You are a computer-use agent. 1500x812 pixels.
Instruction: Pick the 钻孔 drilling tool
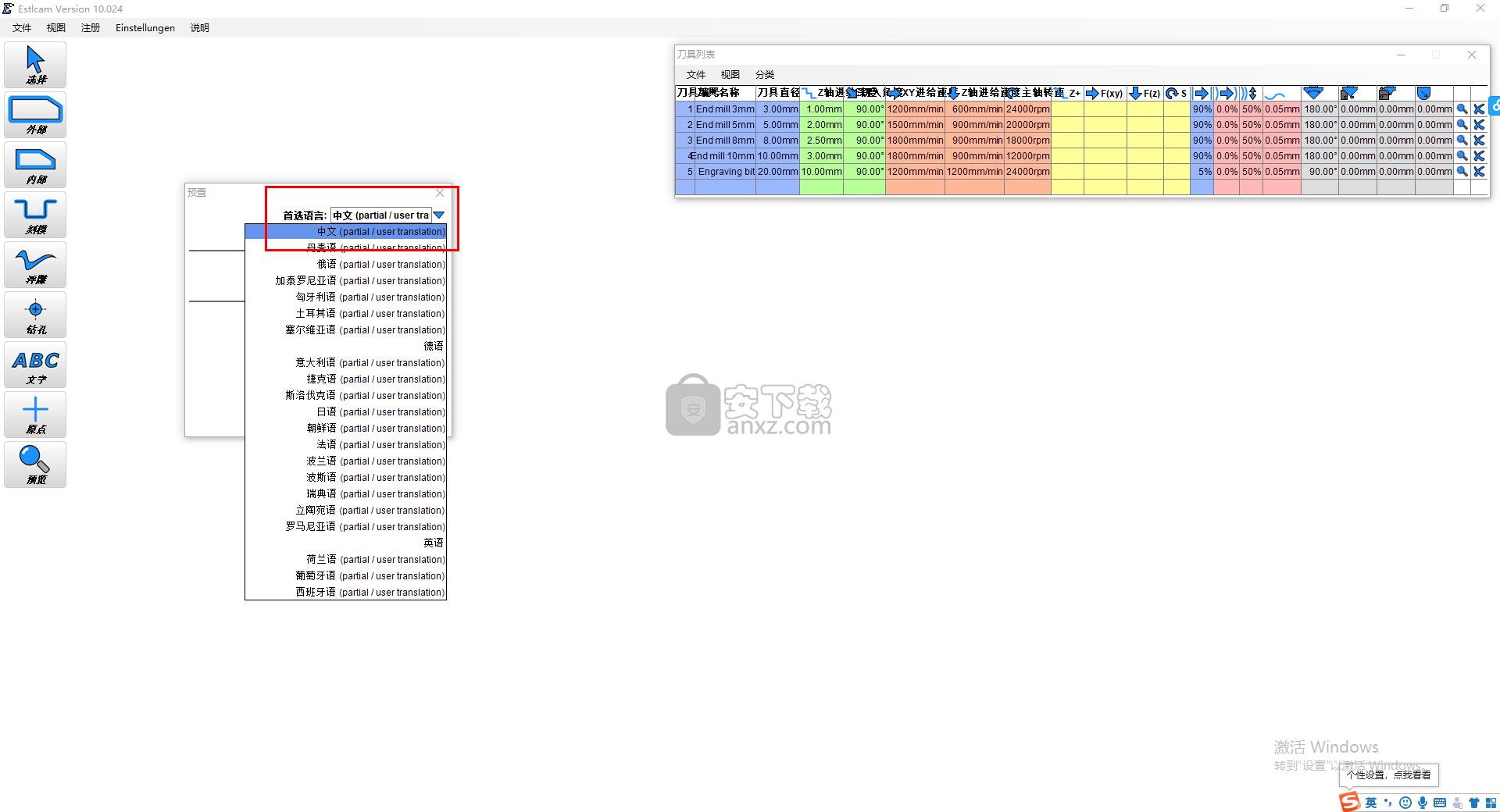tap(35, 315)
